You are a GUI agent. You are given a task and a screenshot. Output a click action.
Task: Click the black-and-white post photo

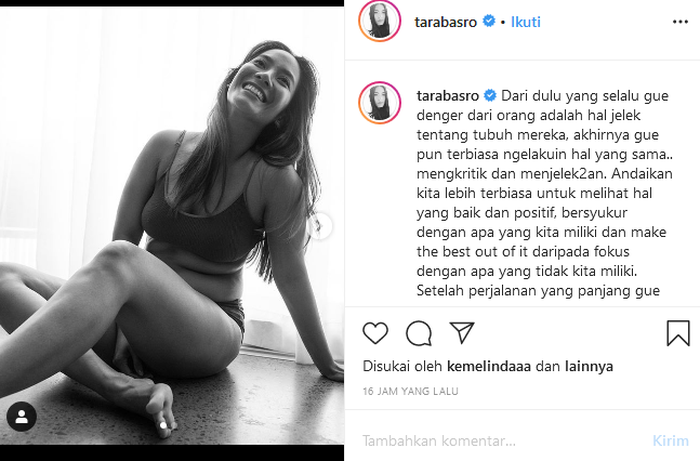click(172, 225)
